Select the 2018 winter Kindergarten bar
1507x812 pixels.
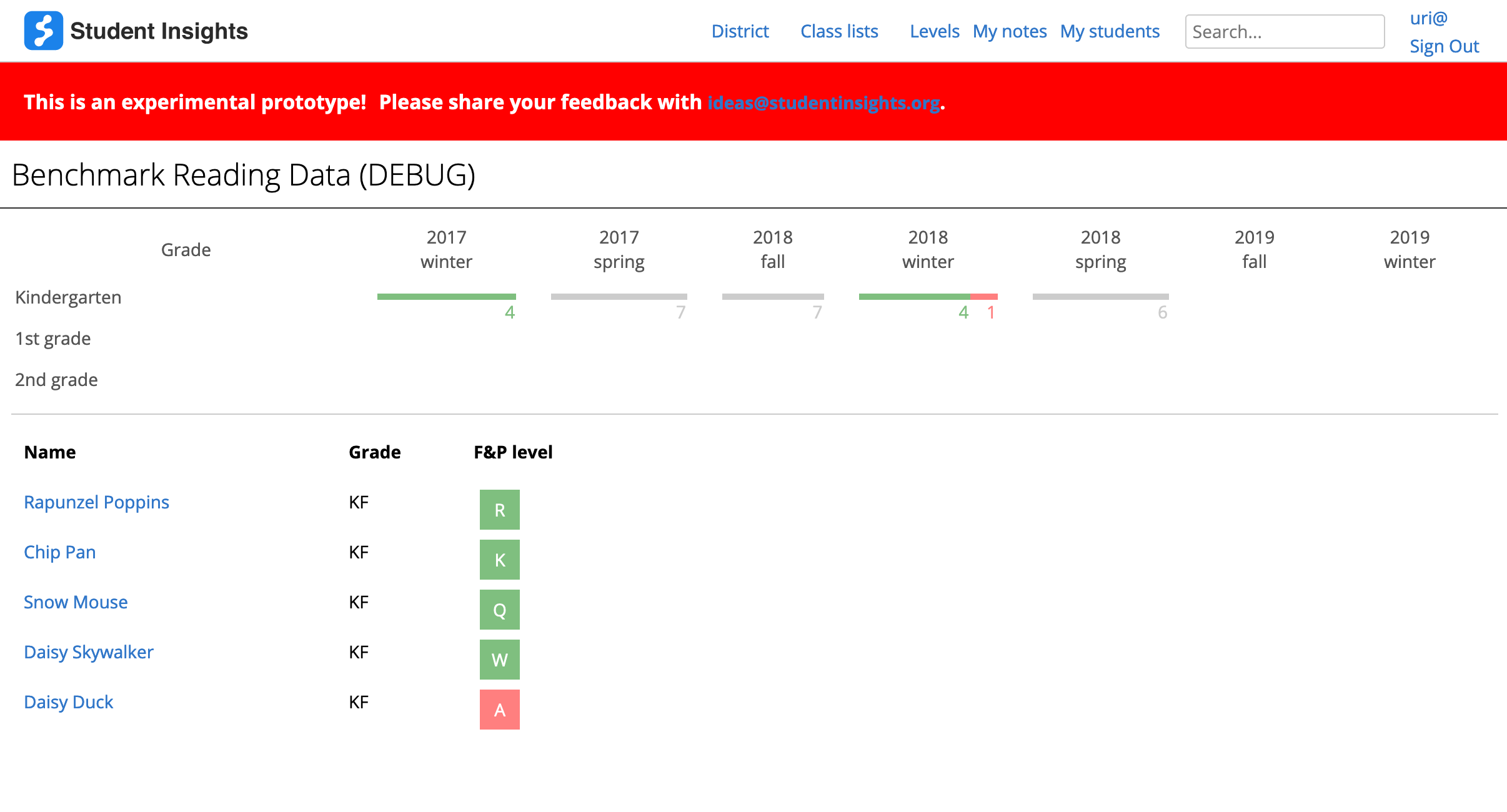(x=928, y=297)
